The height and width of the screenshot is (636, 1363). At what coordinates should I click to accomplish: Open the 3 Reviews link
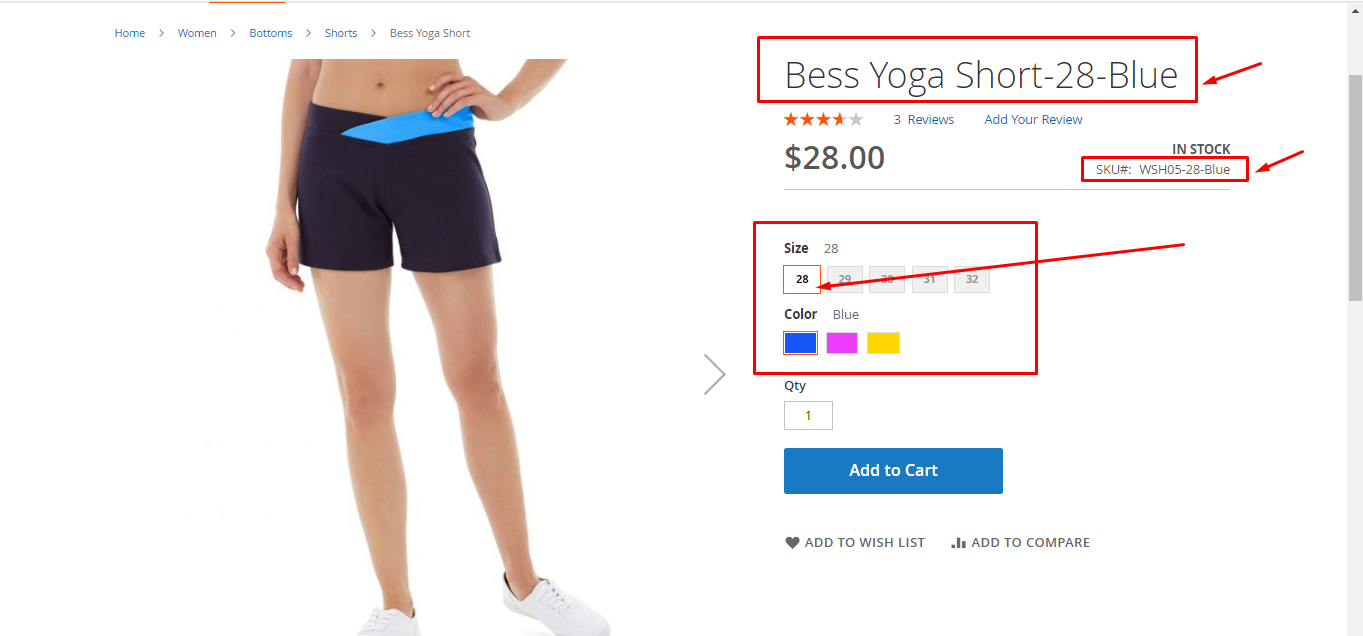coord(924,120)
